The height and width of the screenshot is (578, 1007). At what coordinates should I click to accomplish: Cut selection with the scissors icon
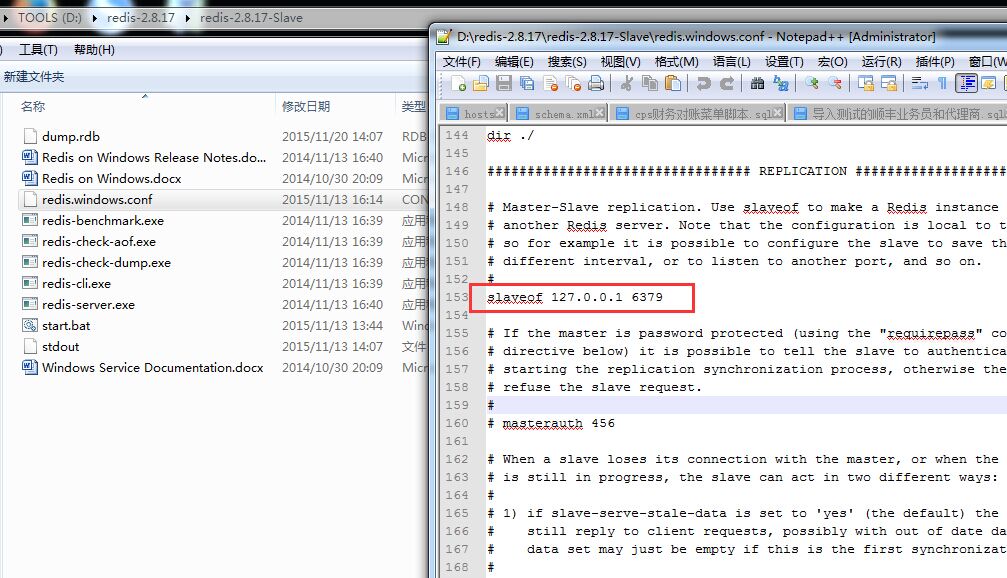tap(626, 83)
